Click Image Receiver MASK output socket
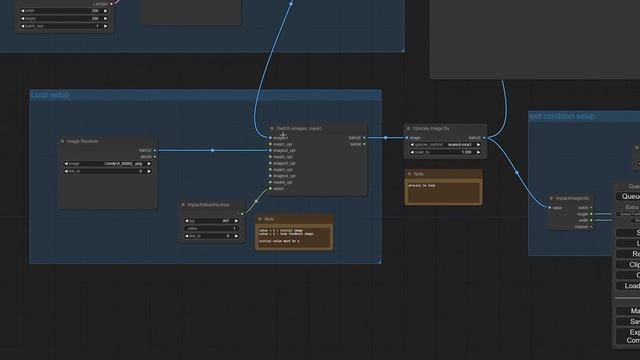 tap(155, 157)
